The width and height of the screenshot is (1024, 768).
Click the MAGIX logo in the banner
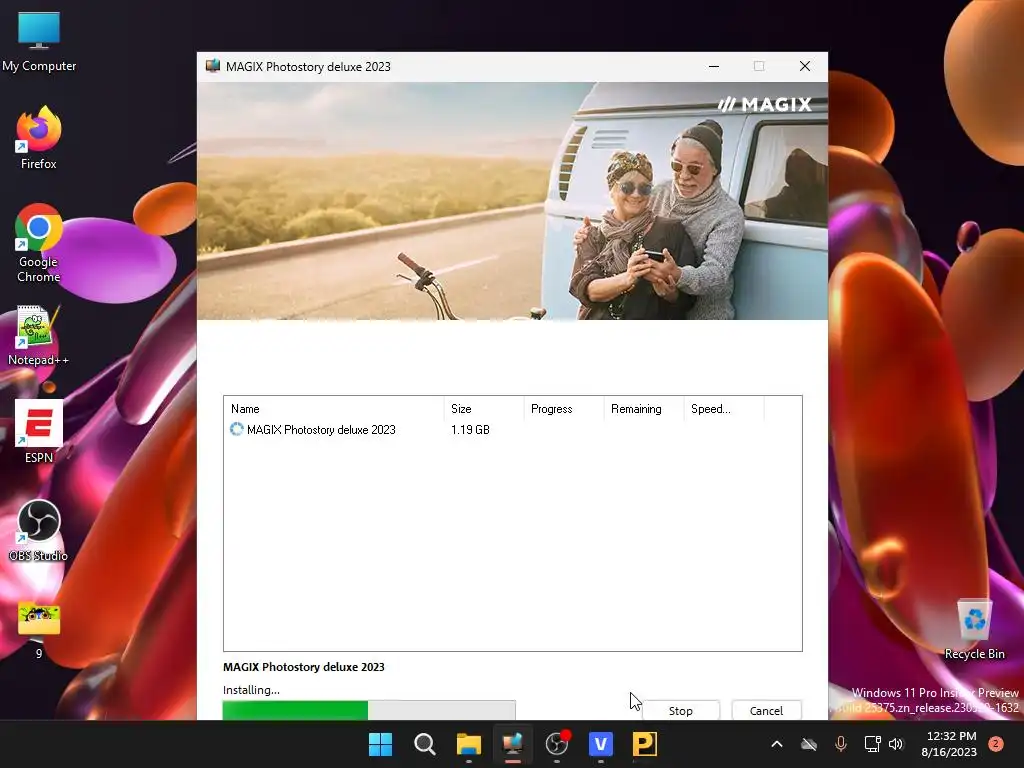pyautogui.click(x=765, y=104)
